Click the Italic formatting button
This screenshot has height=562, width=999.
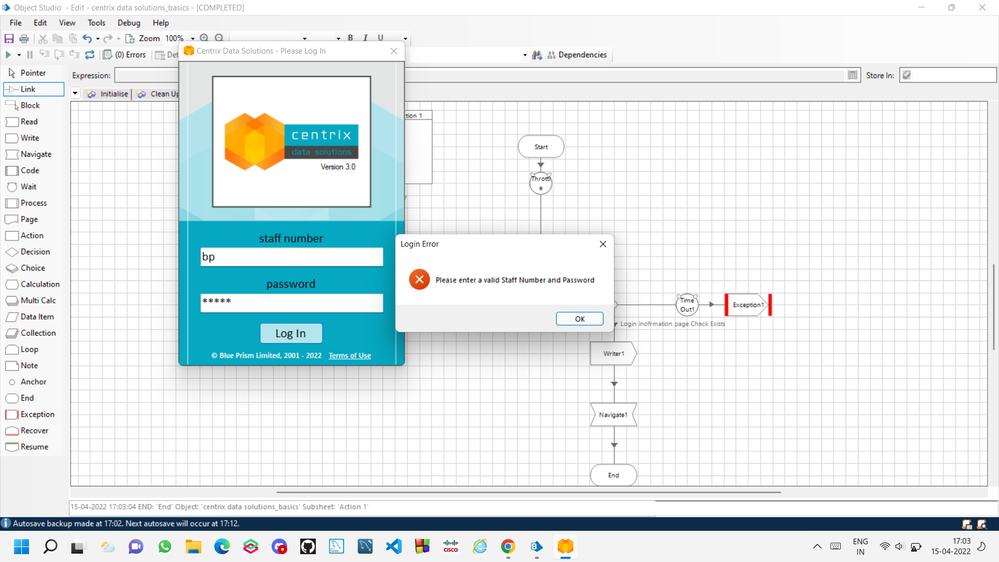(366, 38)
